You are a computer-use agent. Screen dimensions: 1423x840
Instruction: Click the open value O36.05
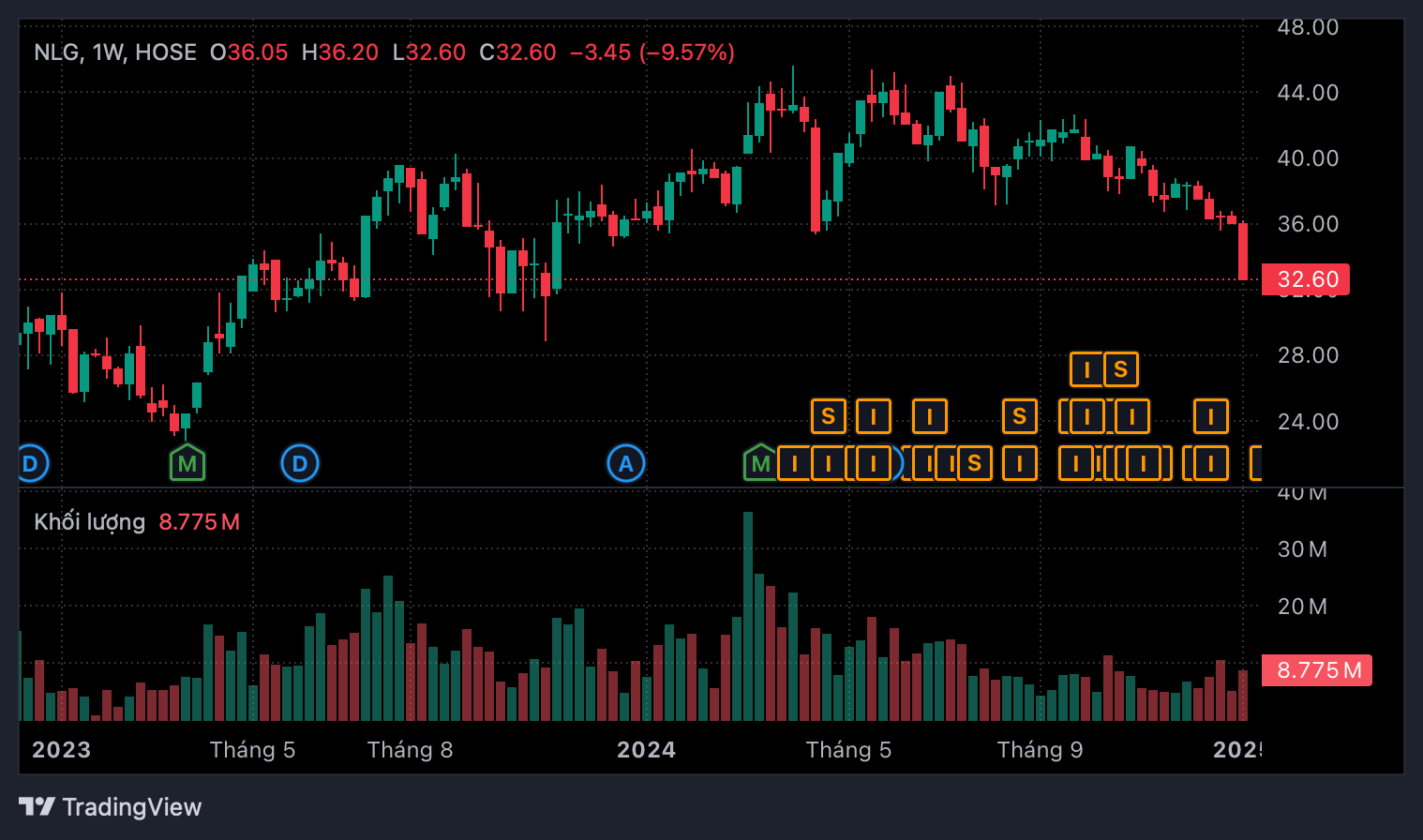249,52
